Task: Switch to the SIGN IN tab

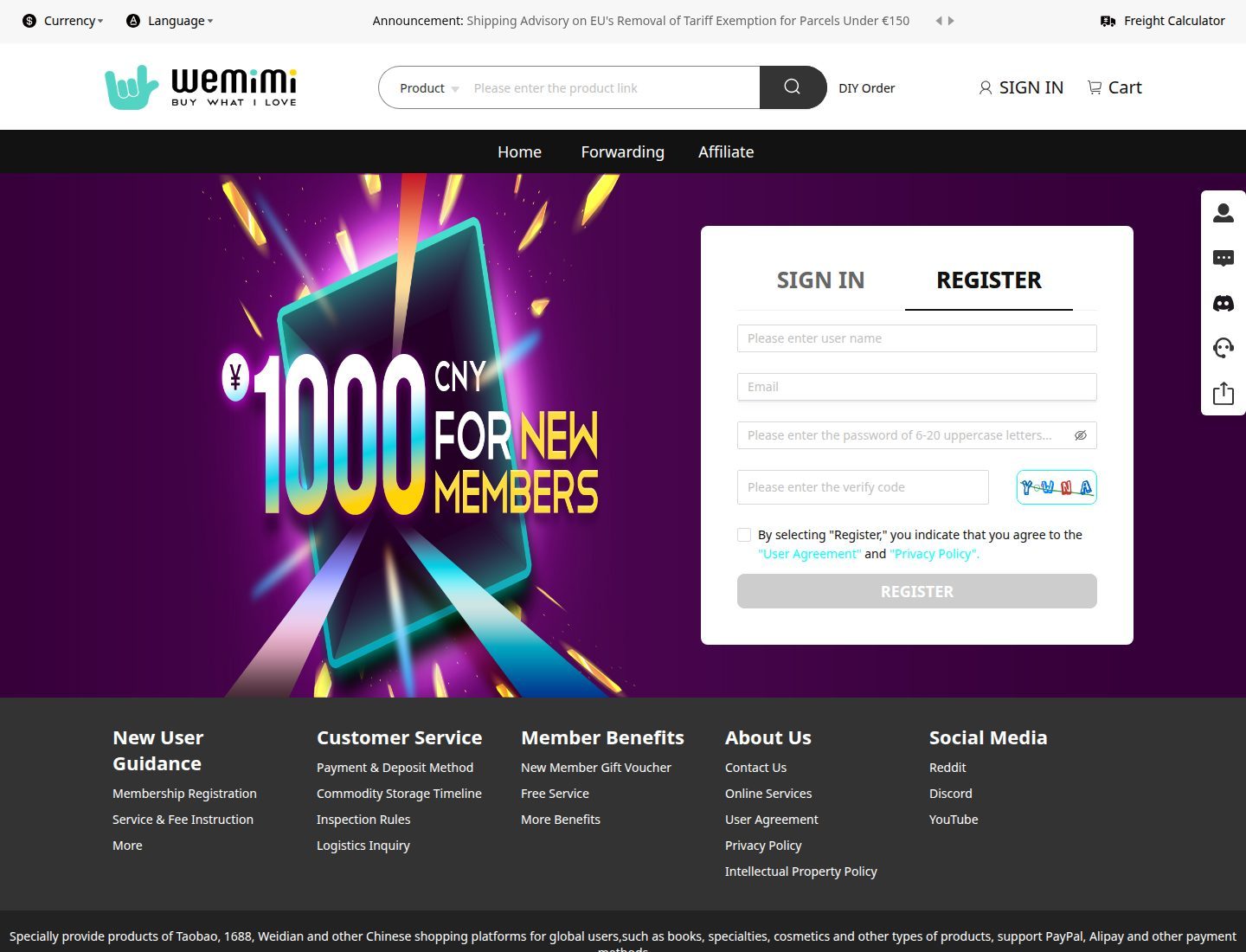Action: 820,280
